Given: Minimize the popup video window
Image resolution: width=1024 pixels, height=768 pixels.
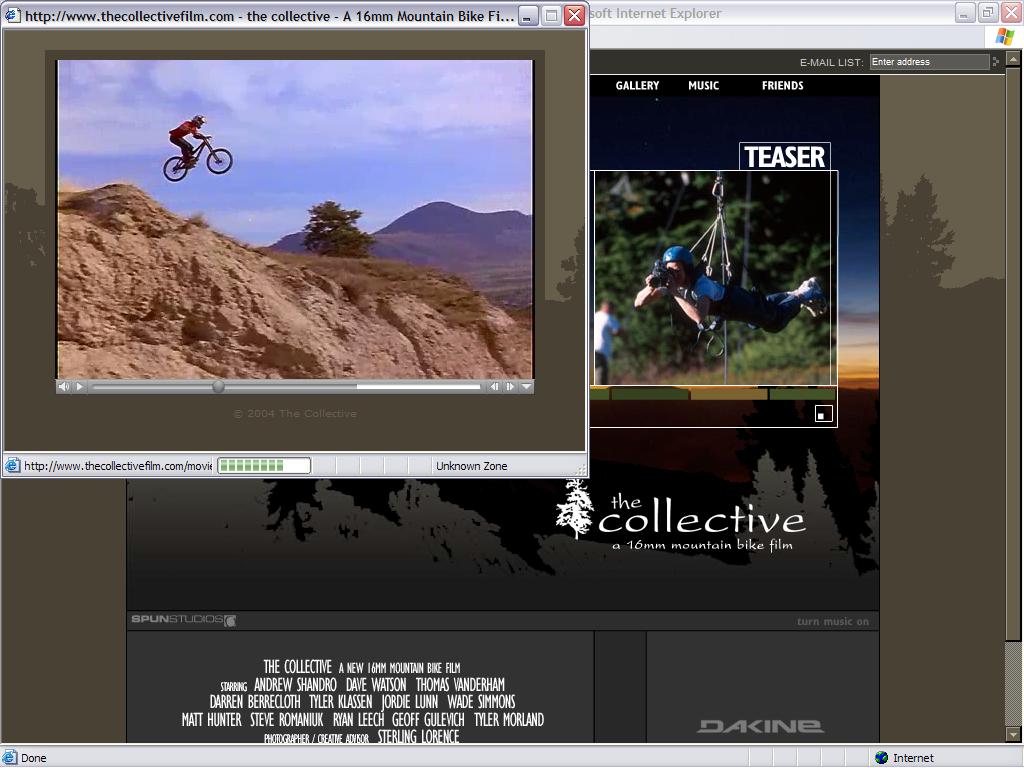Looking at the screenshot, I should (x=528, y=16).
